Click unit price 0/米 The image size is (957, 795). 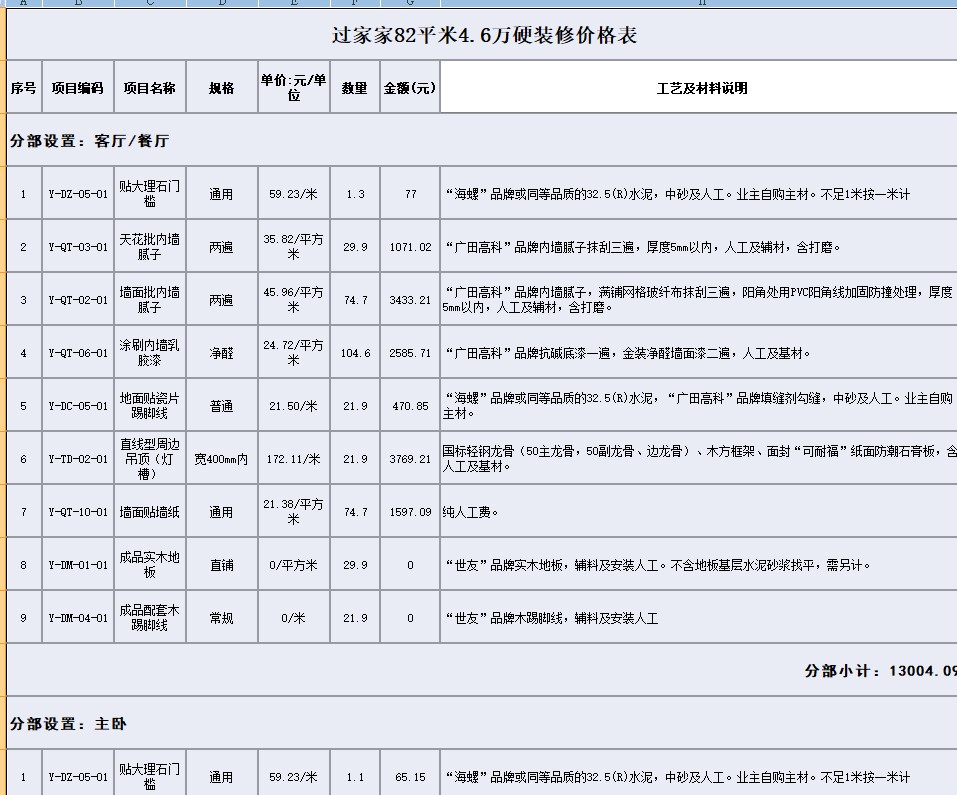(294, 618)
